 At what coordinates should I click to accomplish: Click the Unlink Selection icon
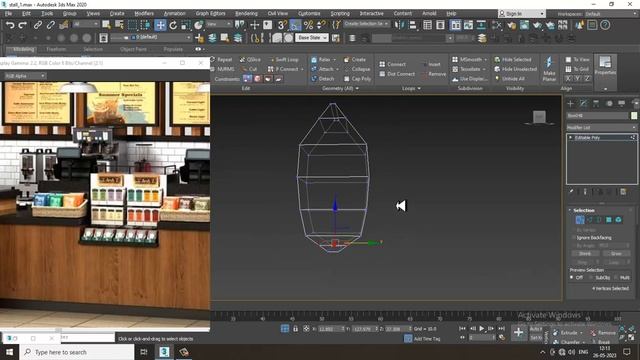coord(50,25)
